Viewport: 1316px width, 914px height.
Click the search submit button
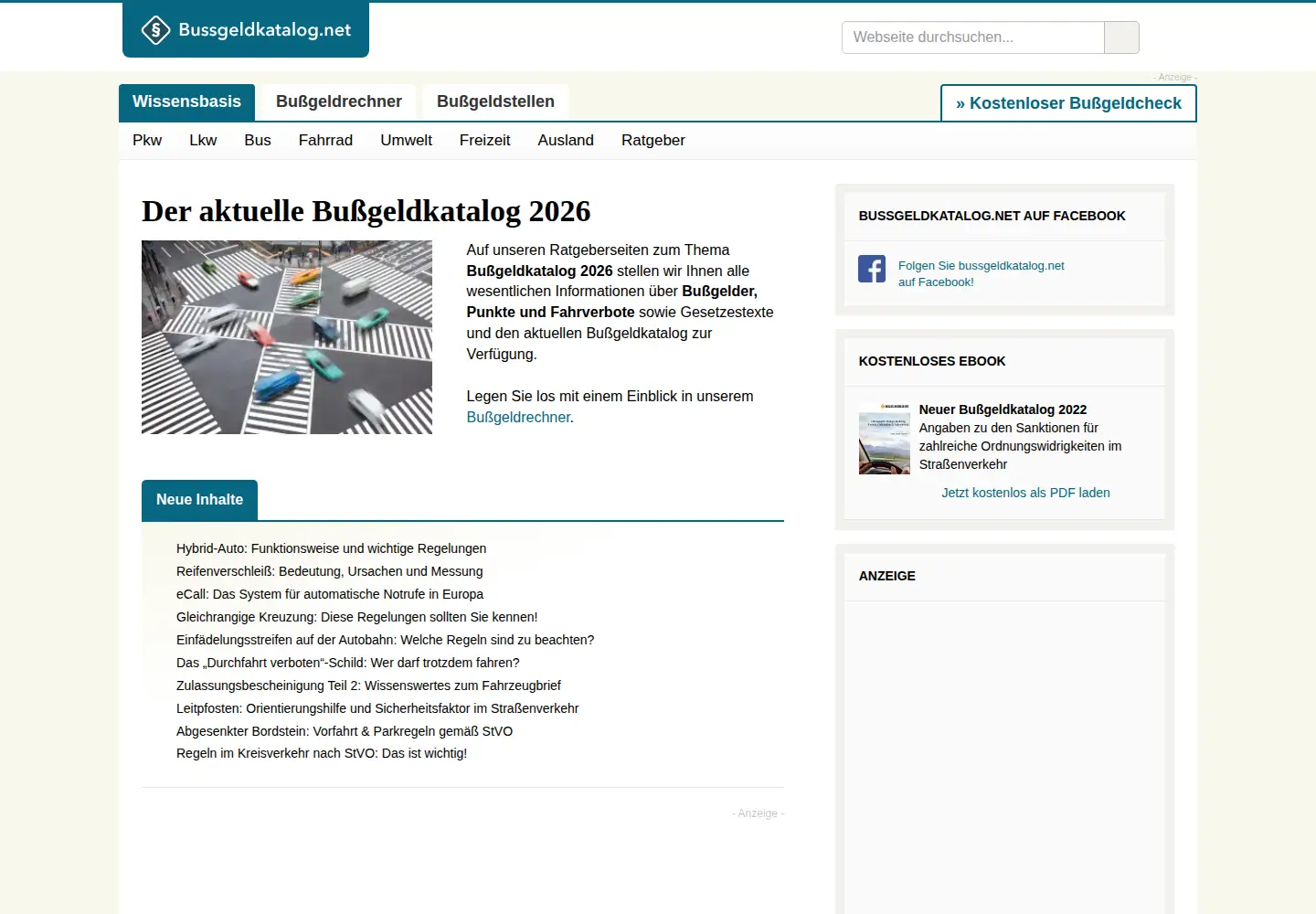click(x=1121, y=37)
